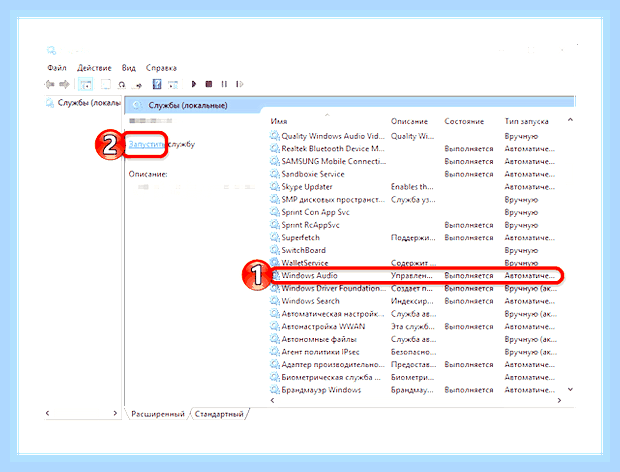Screen dimensions: 620x472
Task: Select the WalletService row name
Action: (x=304, y=262)
